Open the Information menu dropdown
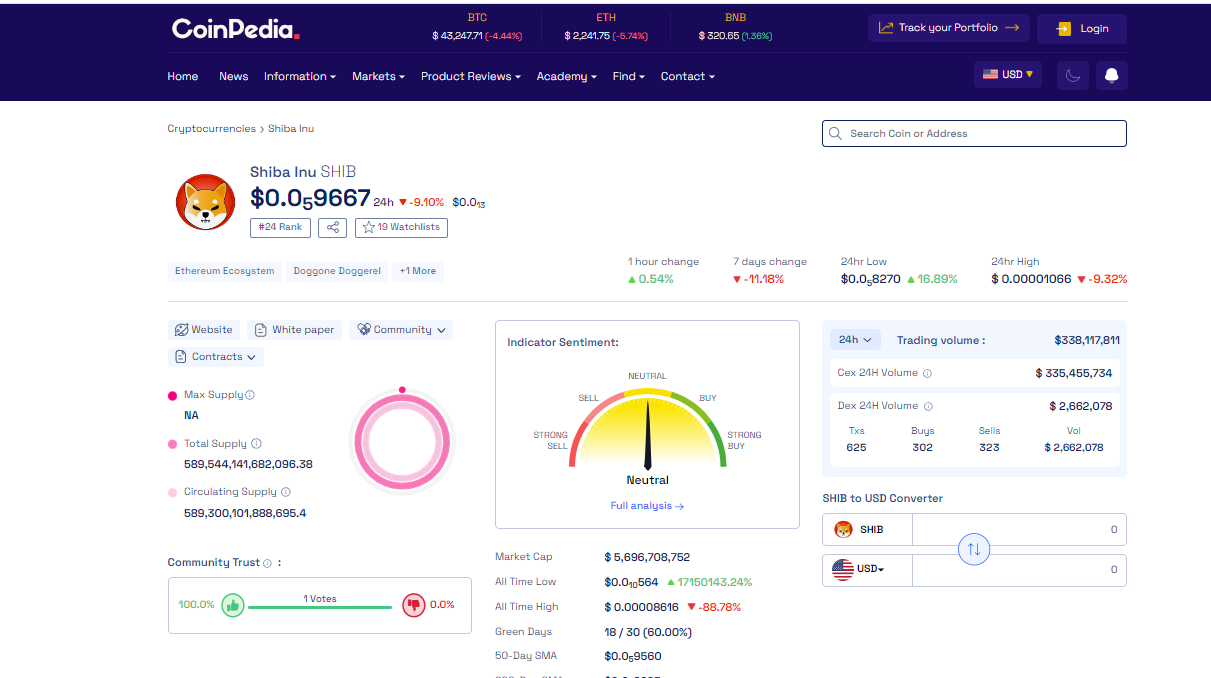The image size is (1211, 678). pos(299,76)
